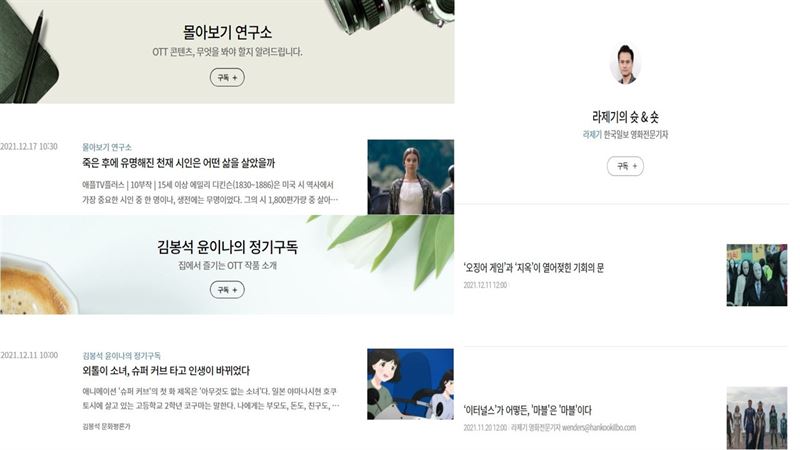Open article '이터널스'가 어떻든, '마블'은 '마블'이다

pyautogui.click(x=528, y=410)
